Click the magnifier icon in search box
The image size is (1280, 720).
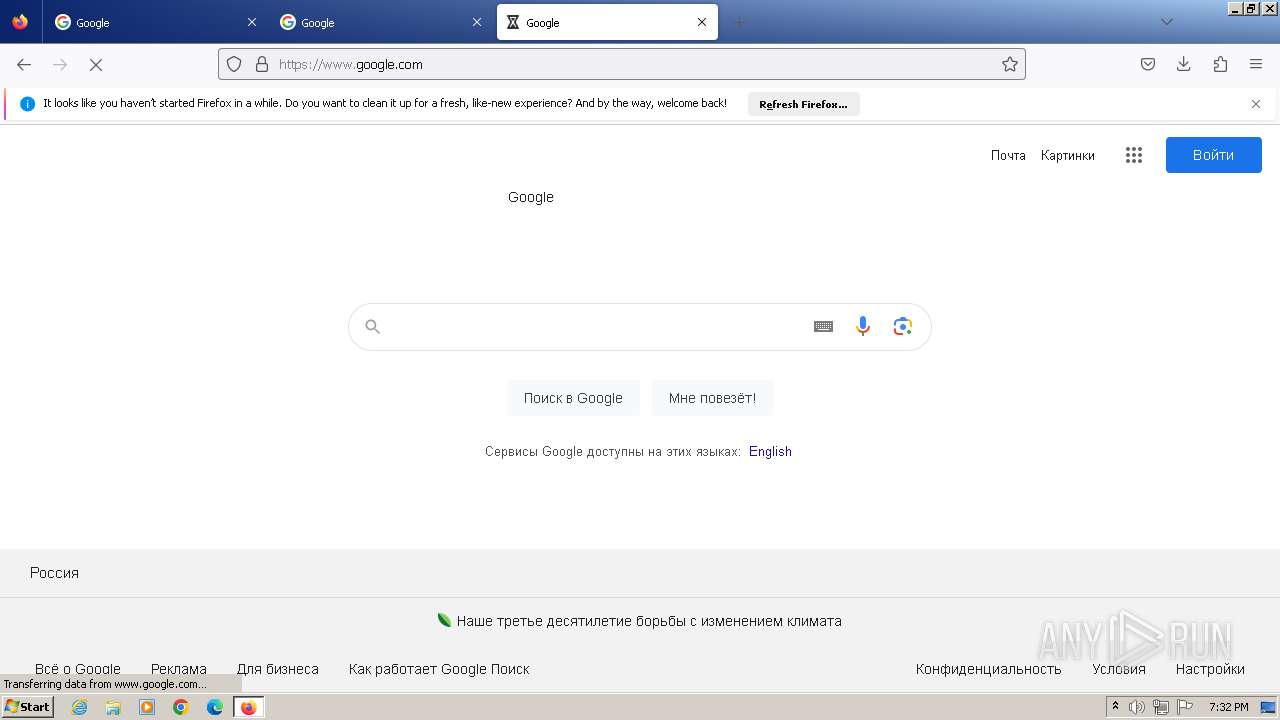click(x=373, y=326)
